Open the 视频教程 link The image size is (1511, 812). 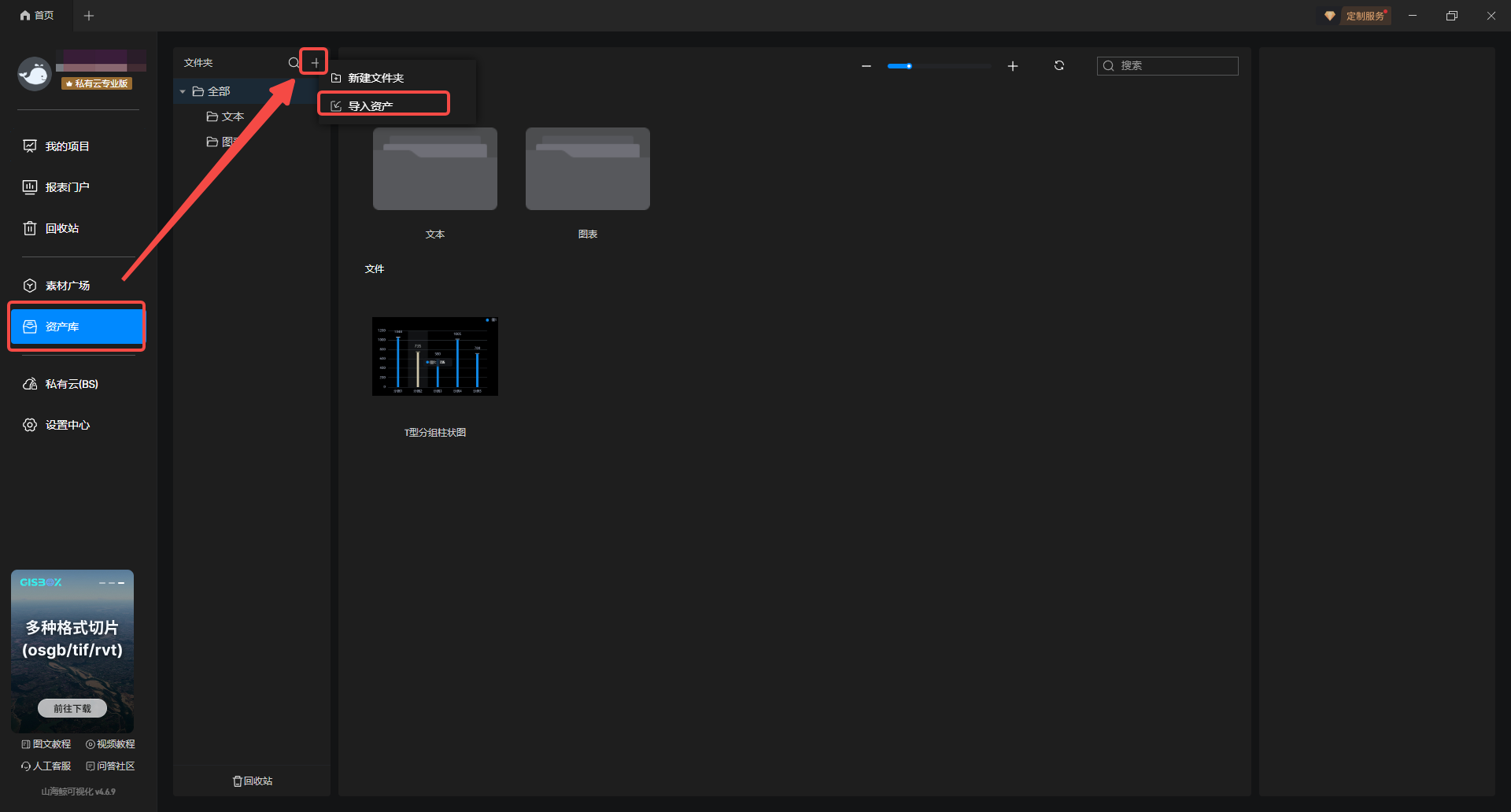coord(110,744)
